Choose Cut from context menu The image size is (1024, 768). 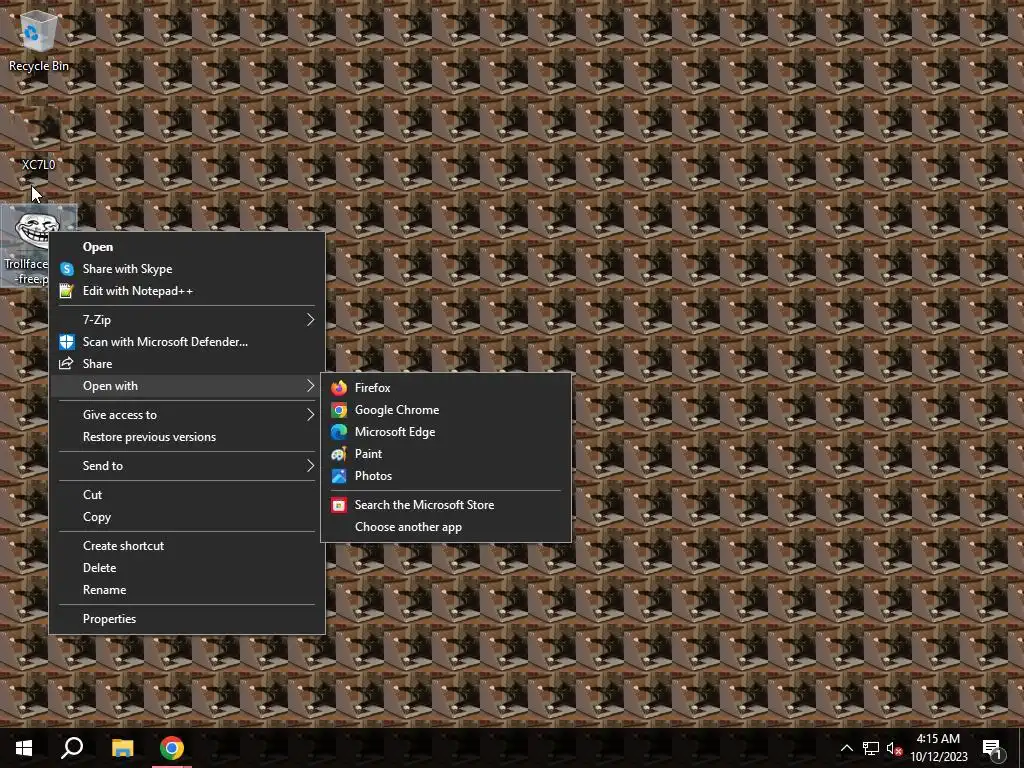187,494
